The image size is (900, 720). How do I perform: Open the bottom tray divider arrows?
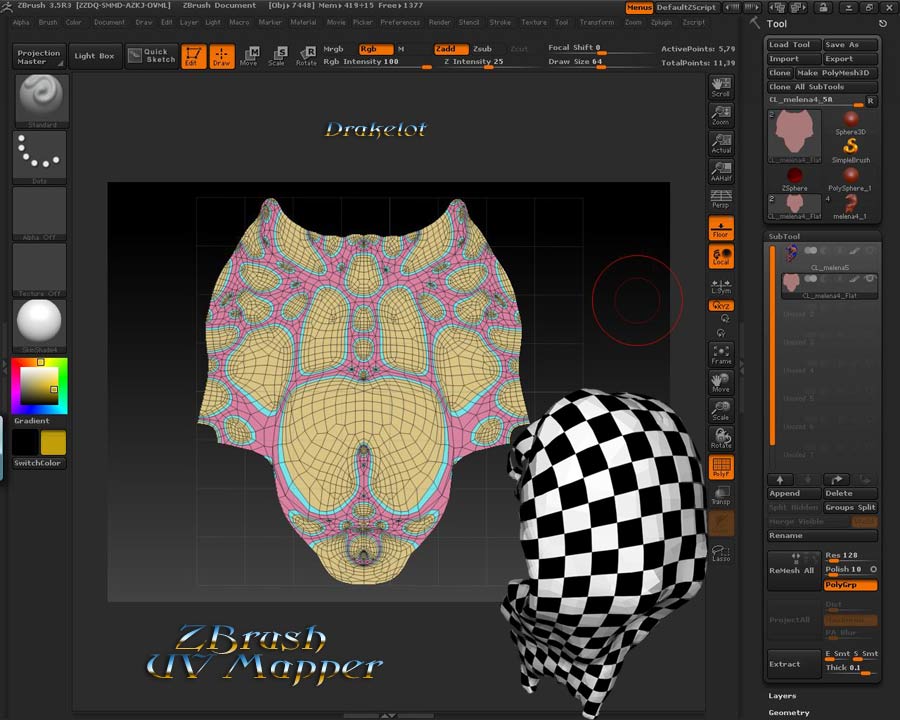(388, 715)
